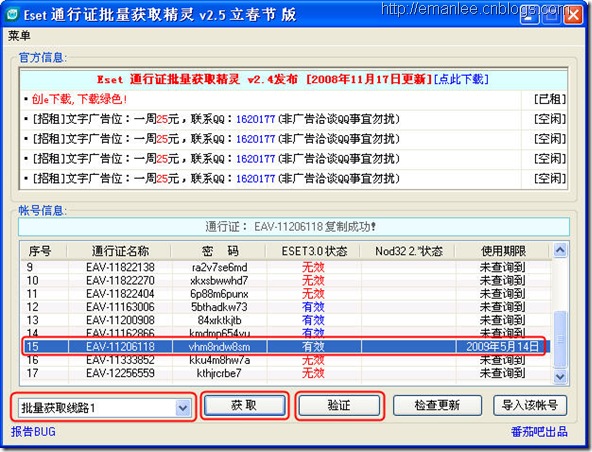Click 无效 status in row 17
The width and height of the screenshot is (592, 452).
(313, 373)
